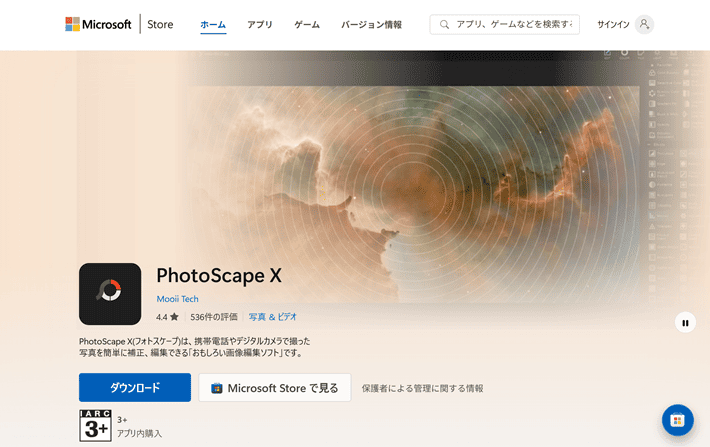
Task: Click the ダウンロード button
Action: pyautogui.click(x=135, y=388)
